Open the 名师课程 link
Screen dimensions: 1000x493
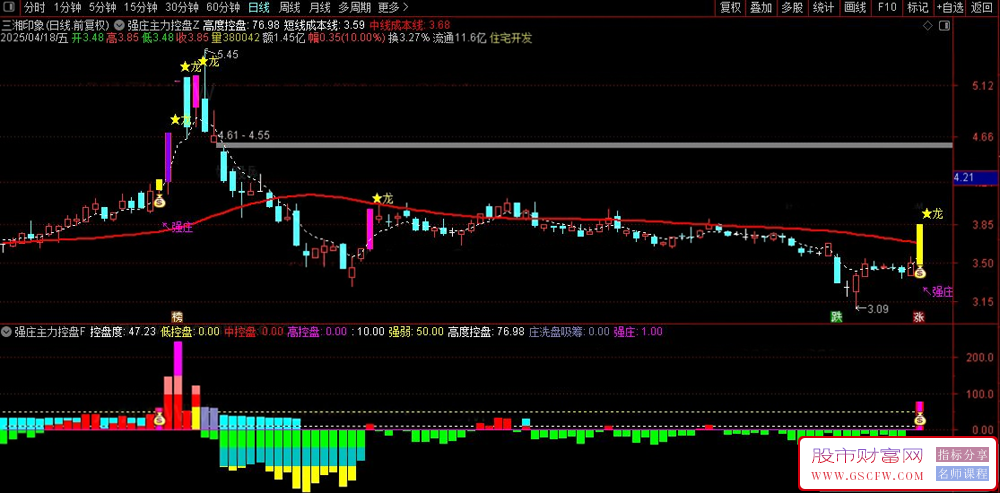click(962, 474)
